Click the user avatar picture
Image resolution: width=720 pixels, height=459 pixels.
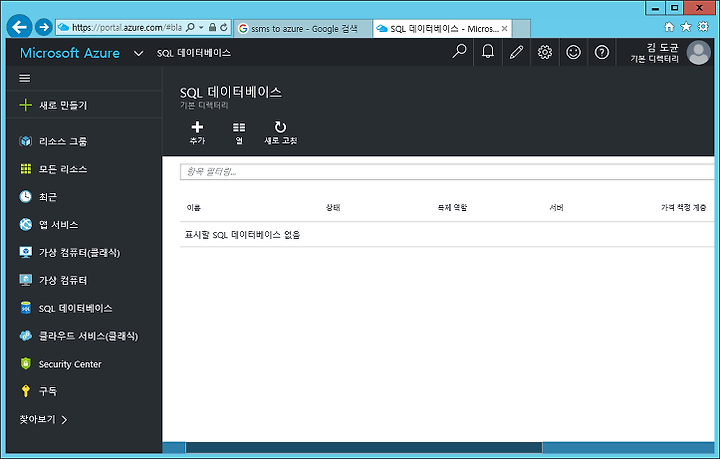pyautogui.click(x=698, y=52)
